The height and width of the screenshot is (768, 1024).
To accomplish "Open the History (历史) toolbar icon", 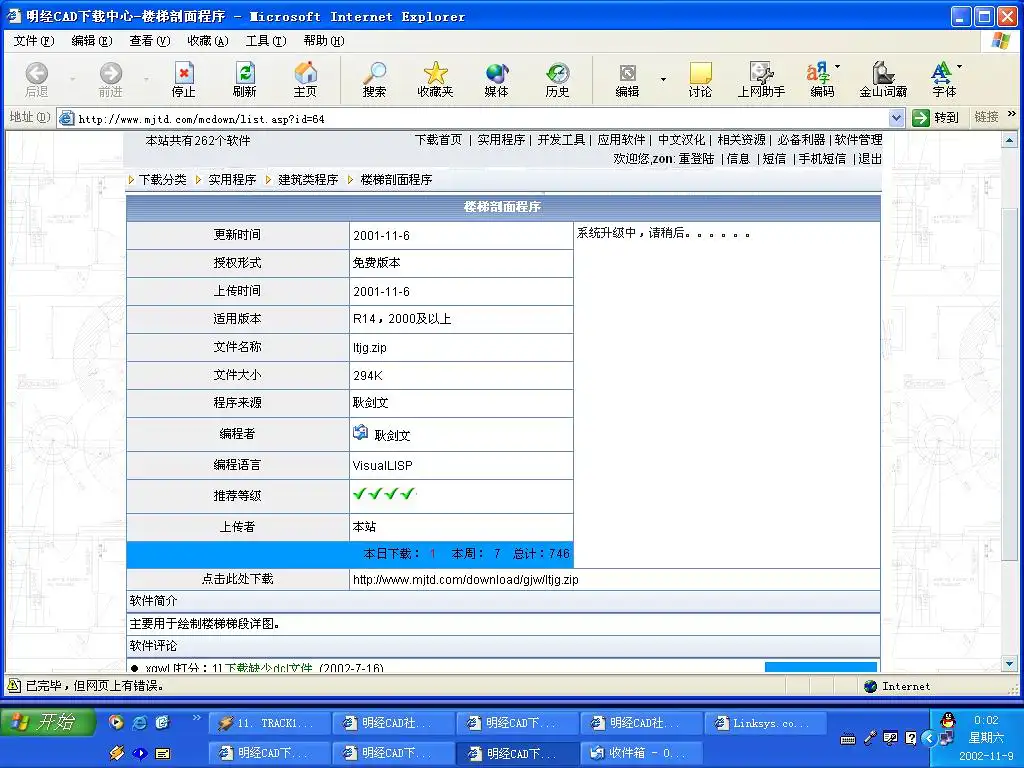I will 557,79.
